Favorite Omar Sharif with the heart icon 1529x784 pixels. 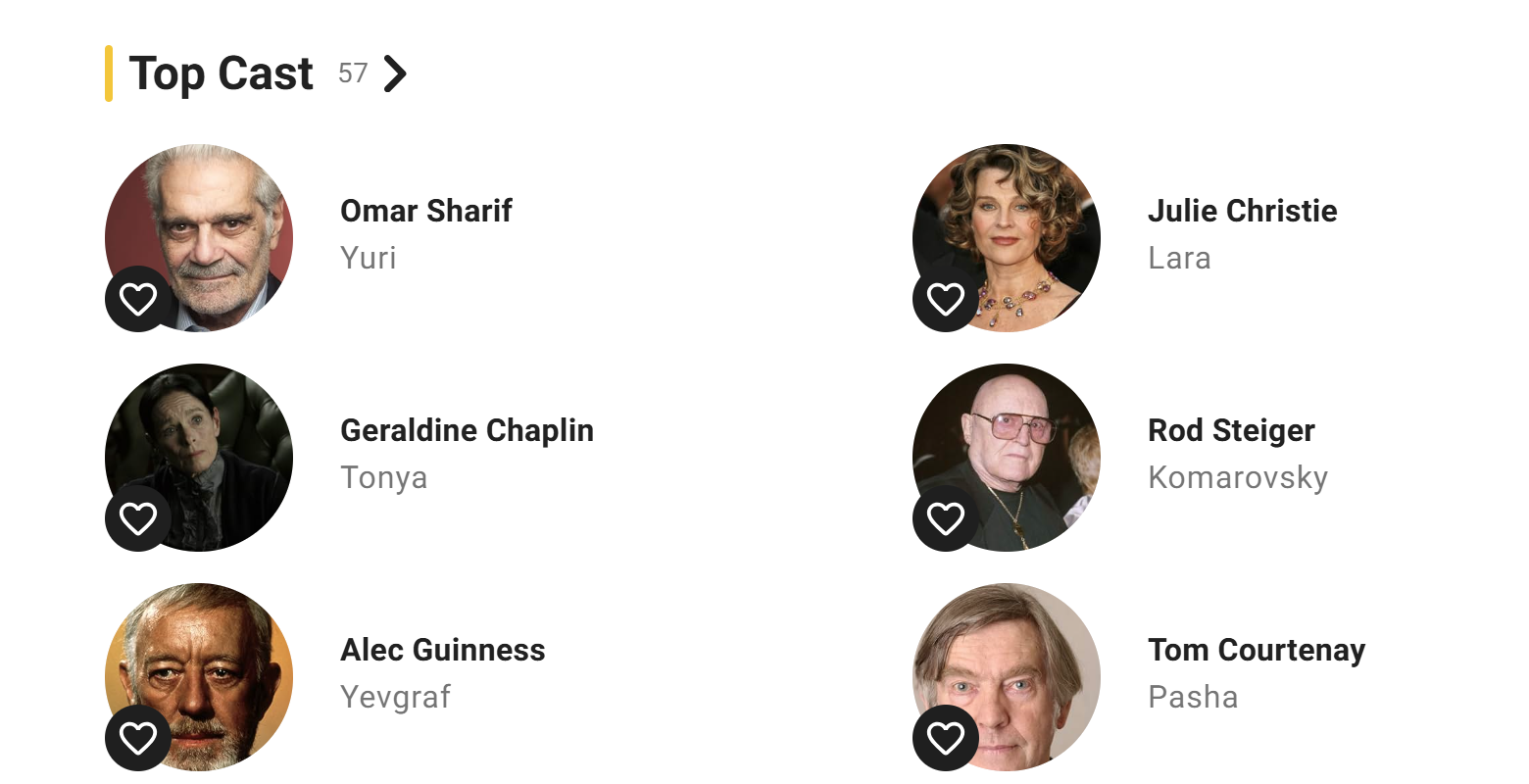click(x=138, y=299)
